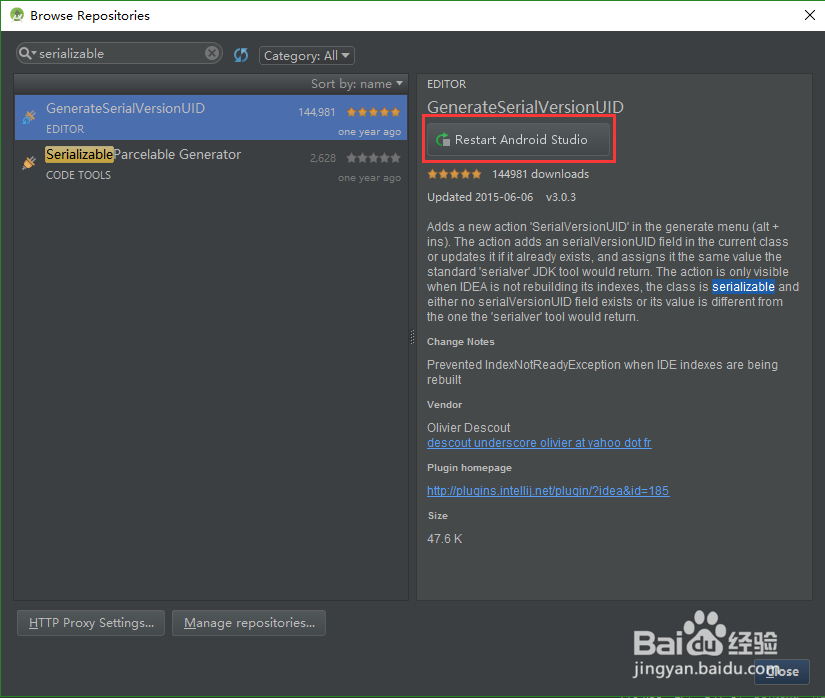Open the vendor email link

[x=539, y=443]
